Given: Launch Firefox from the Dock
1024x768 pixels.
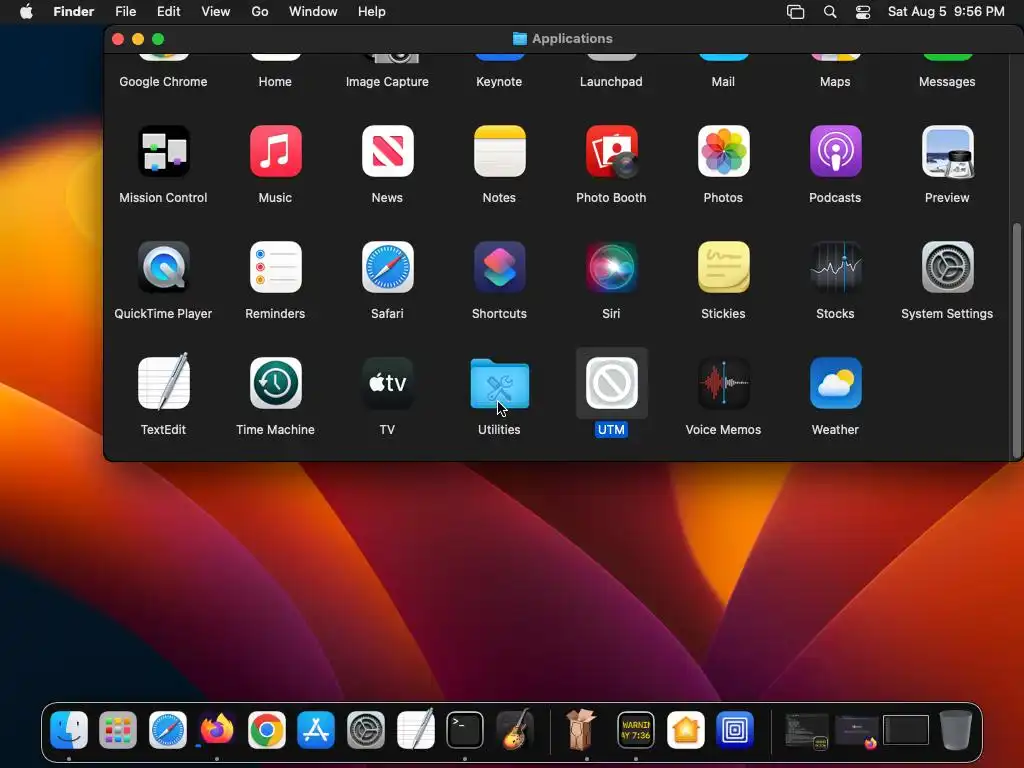Looking at the screenshot, I should (x=217, y=729).
